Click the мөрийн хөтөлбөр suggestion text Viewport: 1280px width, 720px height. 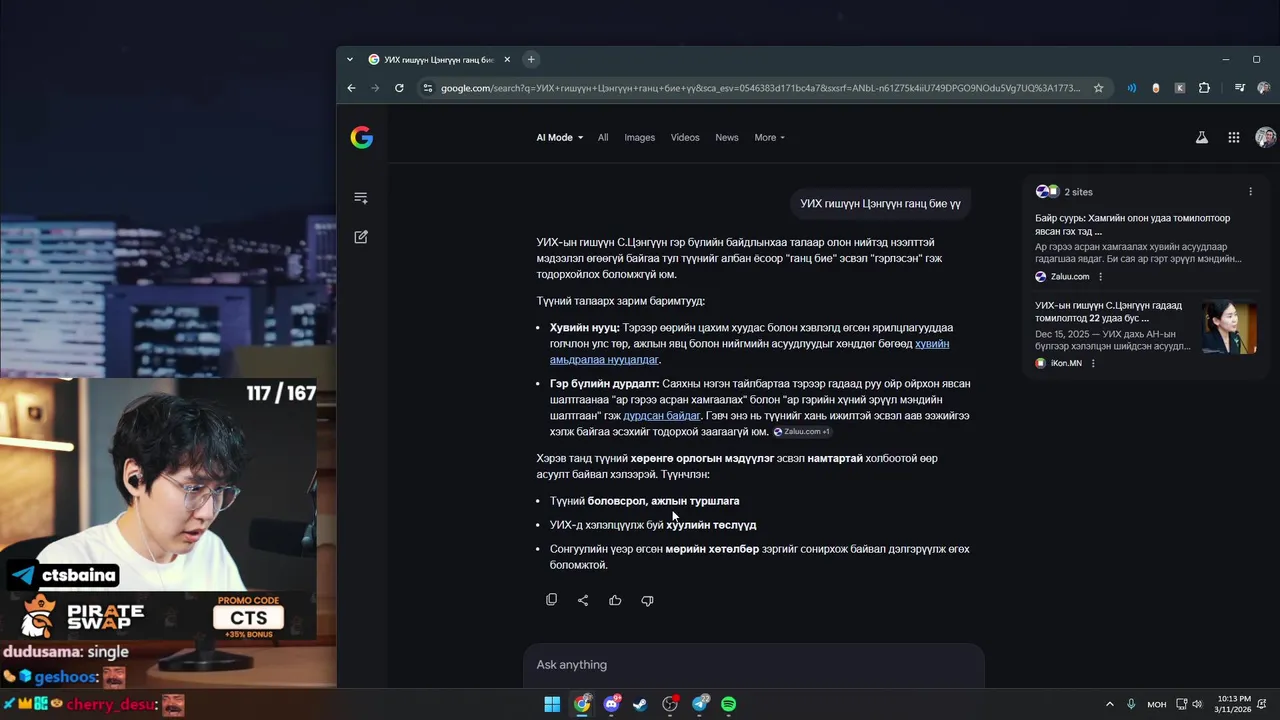click(x=712, y=549)
